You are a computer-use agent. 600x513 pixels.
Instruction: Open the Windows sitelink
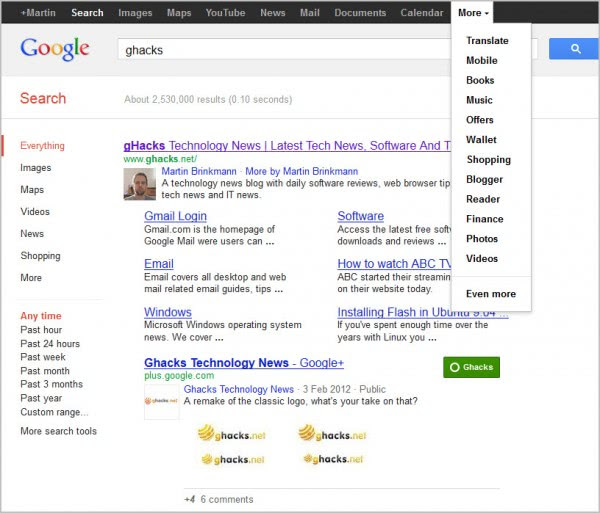coord(168,312)
